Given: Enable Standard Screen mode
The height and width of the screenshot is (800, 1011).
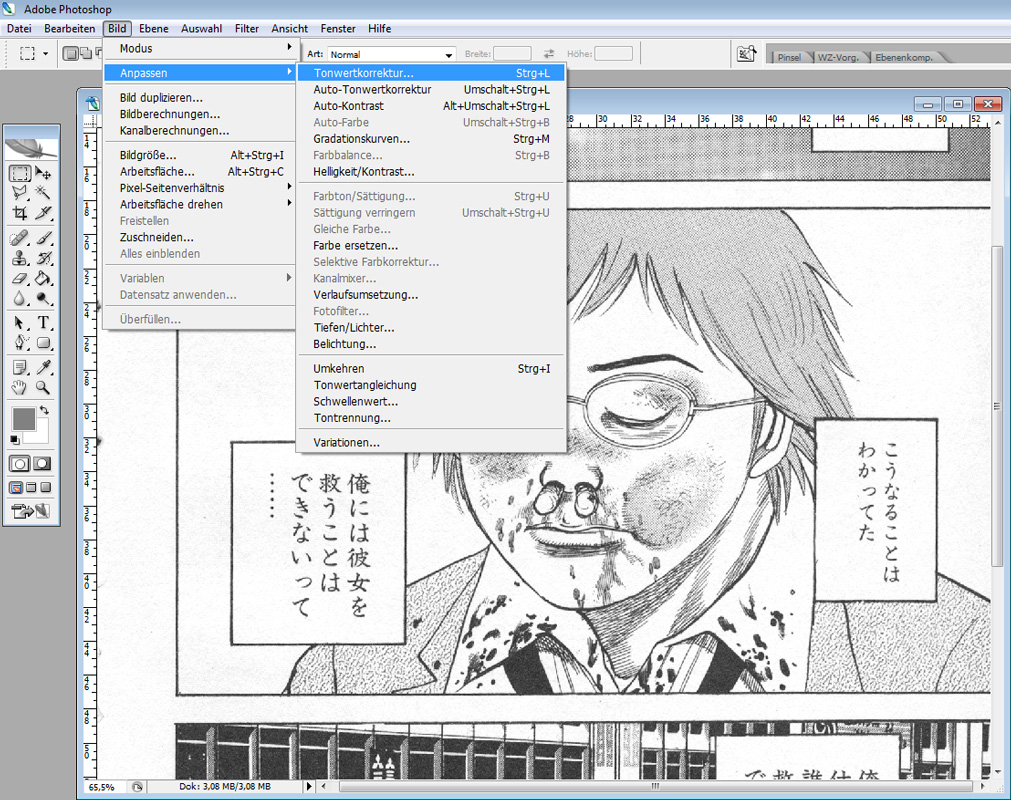Looking at the screenshot, I should point(16,487).
